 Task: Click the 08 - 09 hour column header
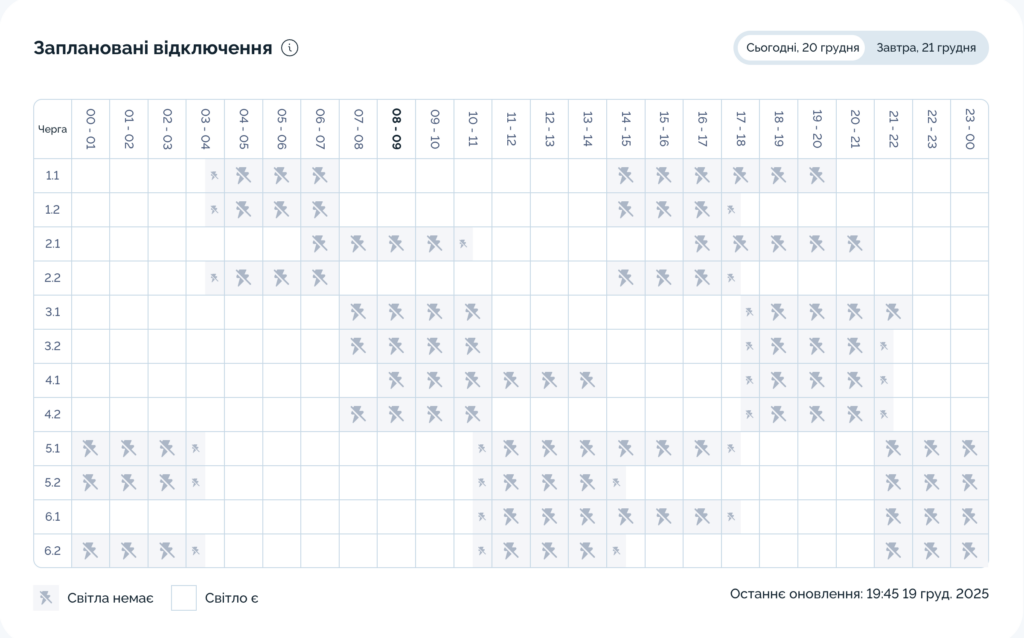(396, 129)
